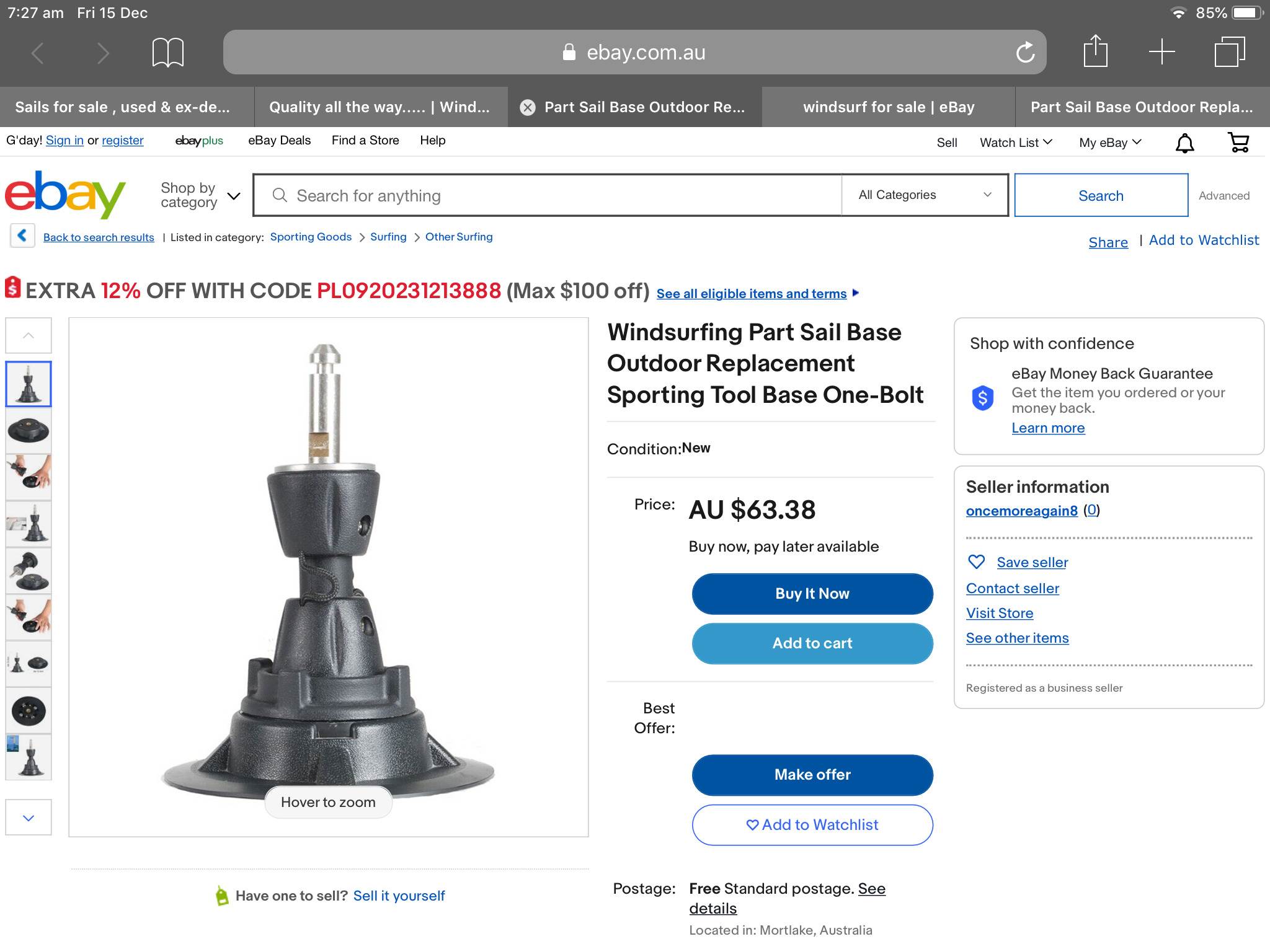
Task: Switch to the windsurf for sale tab
Action: coord(888,107)
